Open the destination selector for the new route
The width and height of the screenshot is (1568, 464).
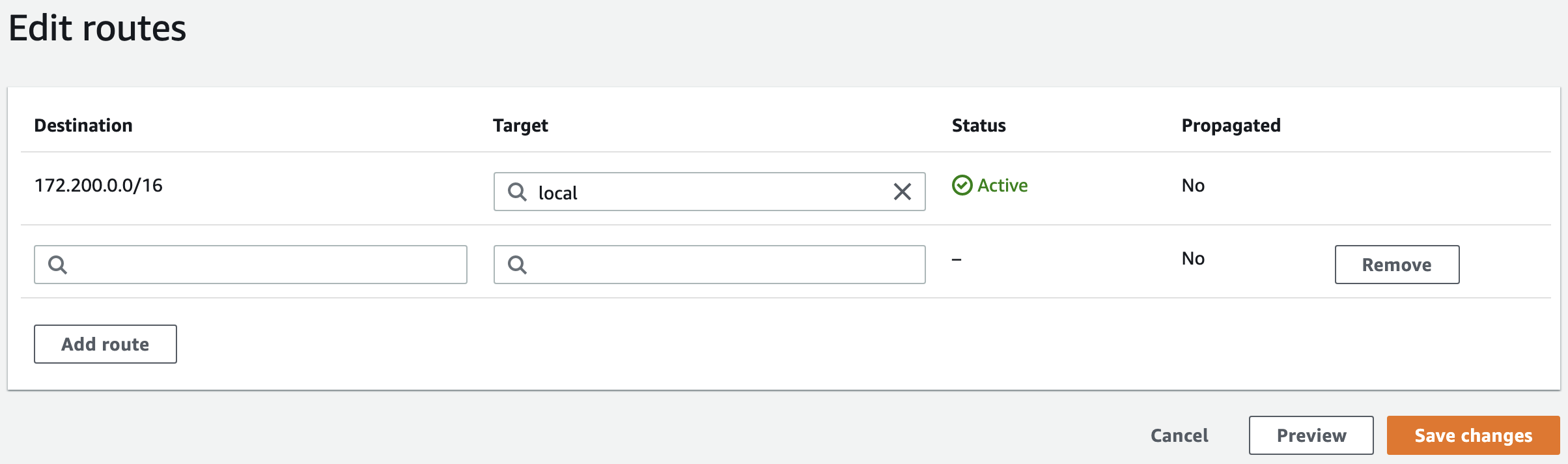pyautogui.click(x=251, y=265)
